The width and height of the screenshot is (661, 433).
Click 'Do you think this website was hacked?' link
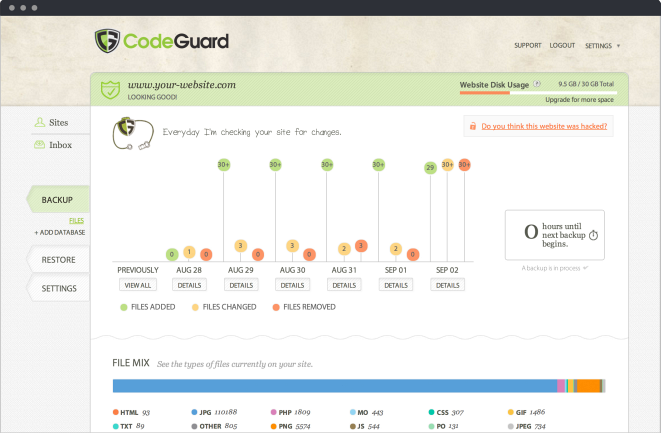544,126
